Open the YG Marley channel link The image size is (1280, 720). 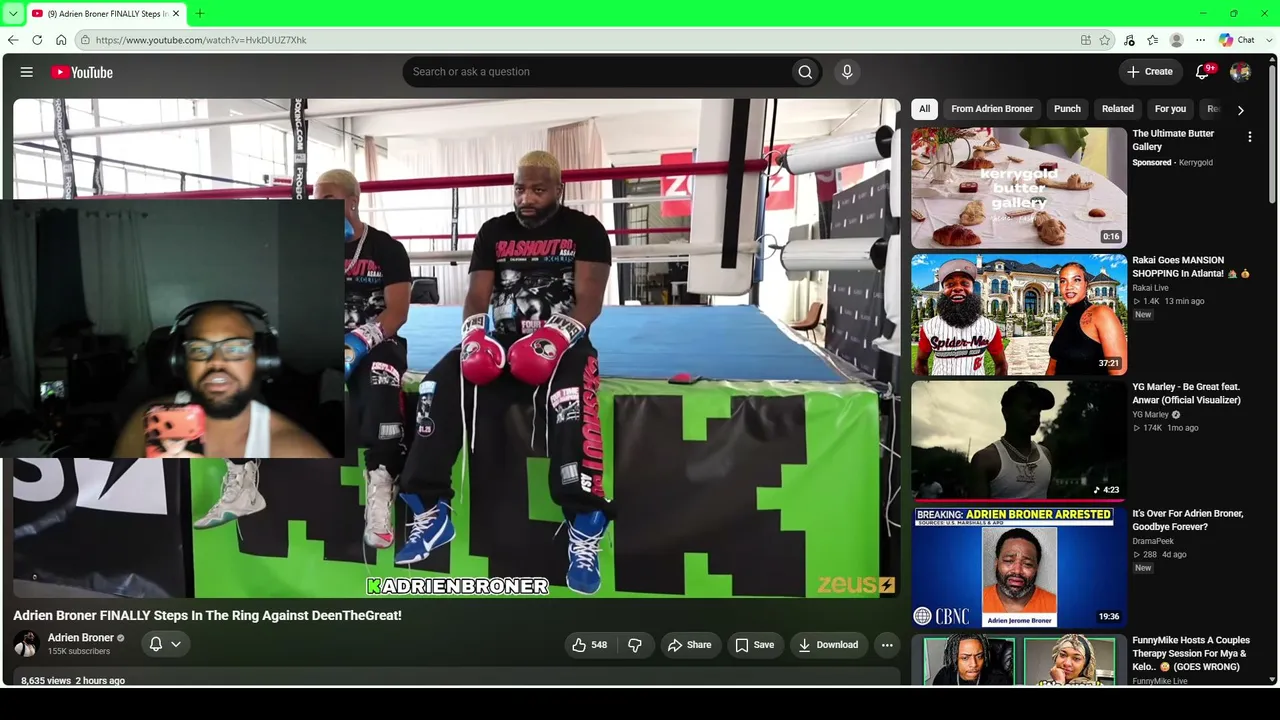(1150, 415)
